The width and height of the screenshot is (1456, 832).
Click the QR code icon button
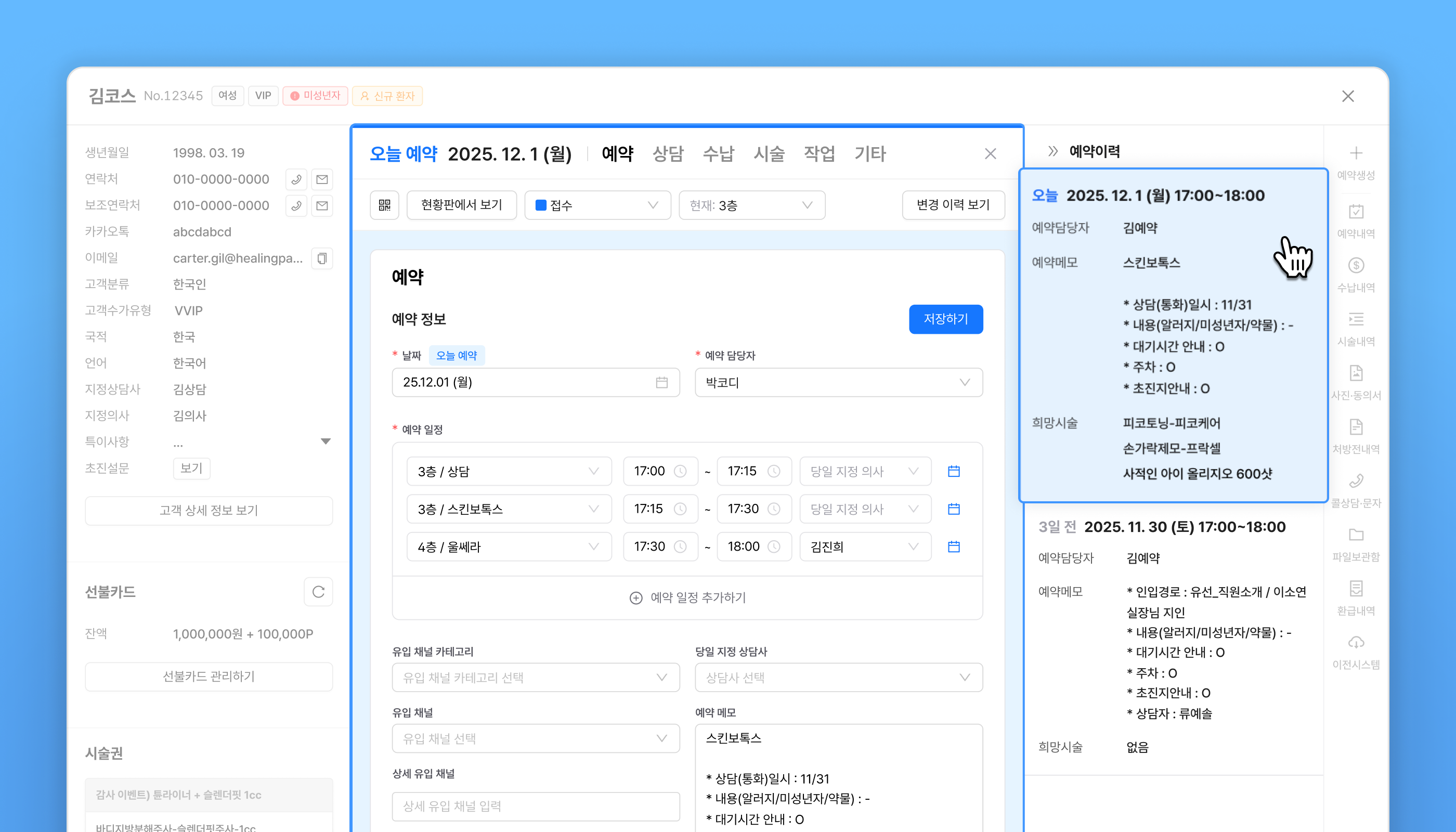385,205
